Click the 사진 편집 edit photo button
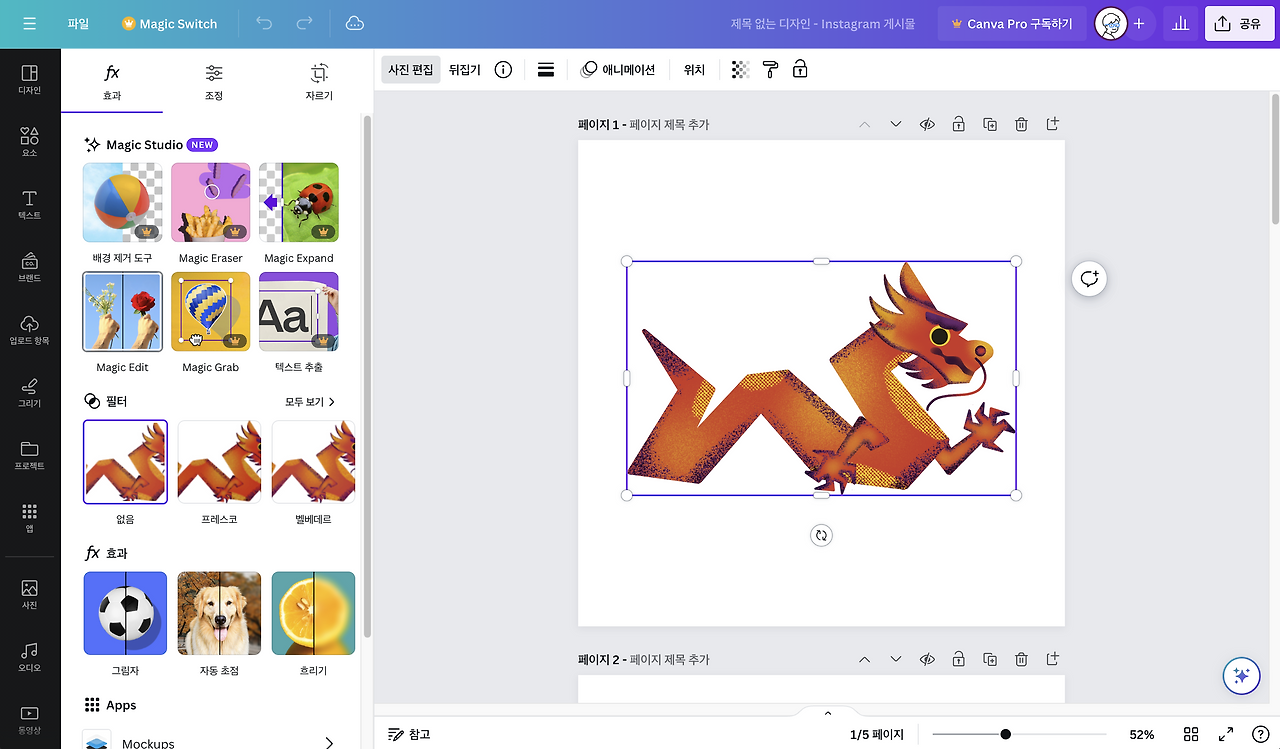 tap(411, 70)
